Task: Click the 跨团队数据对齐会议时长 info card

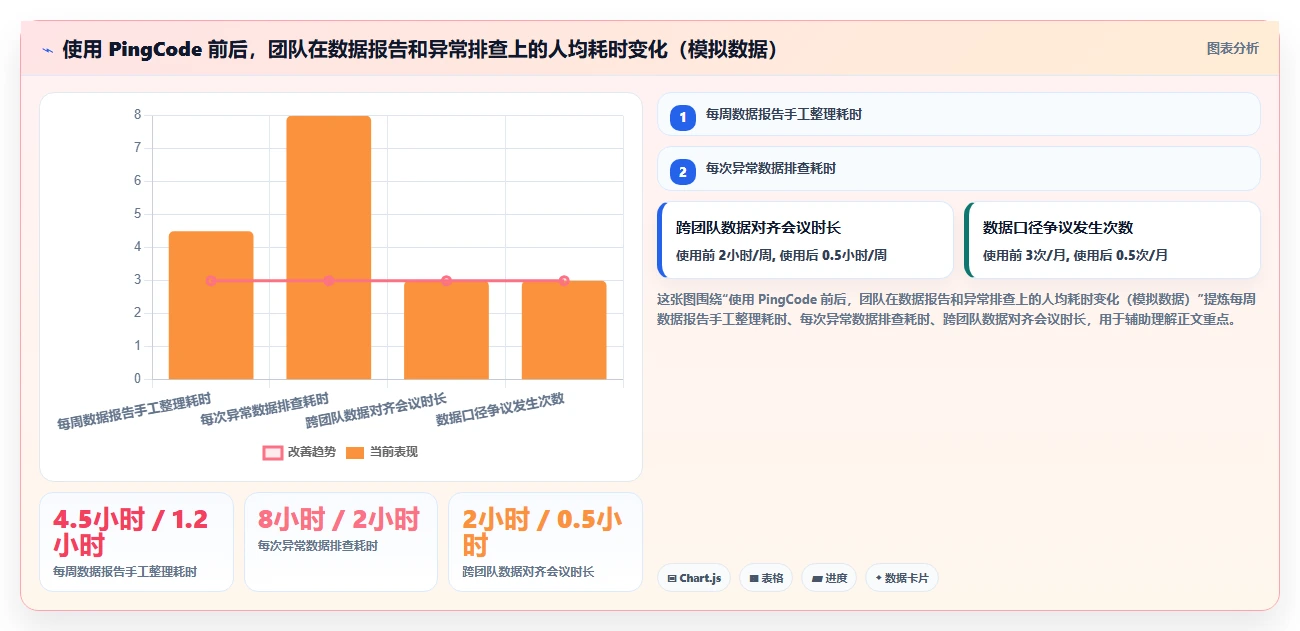Action: (x=806, y=240)
